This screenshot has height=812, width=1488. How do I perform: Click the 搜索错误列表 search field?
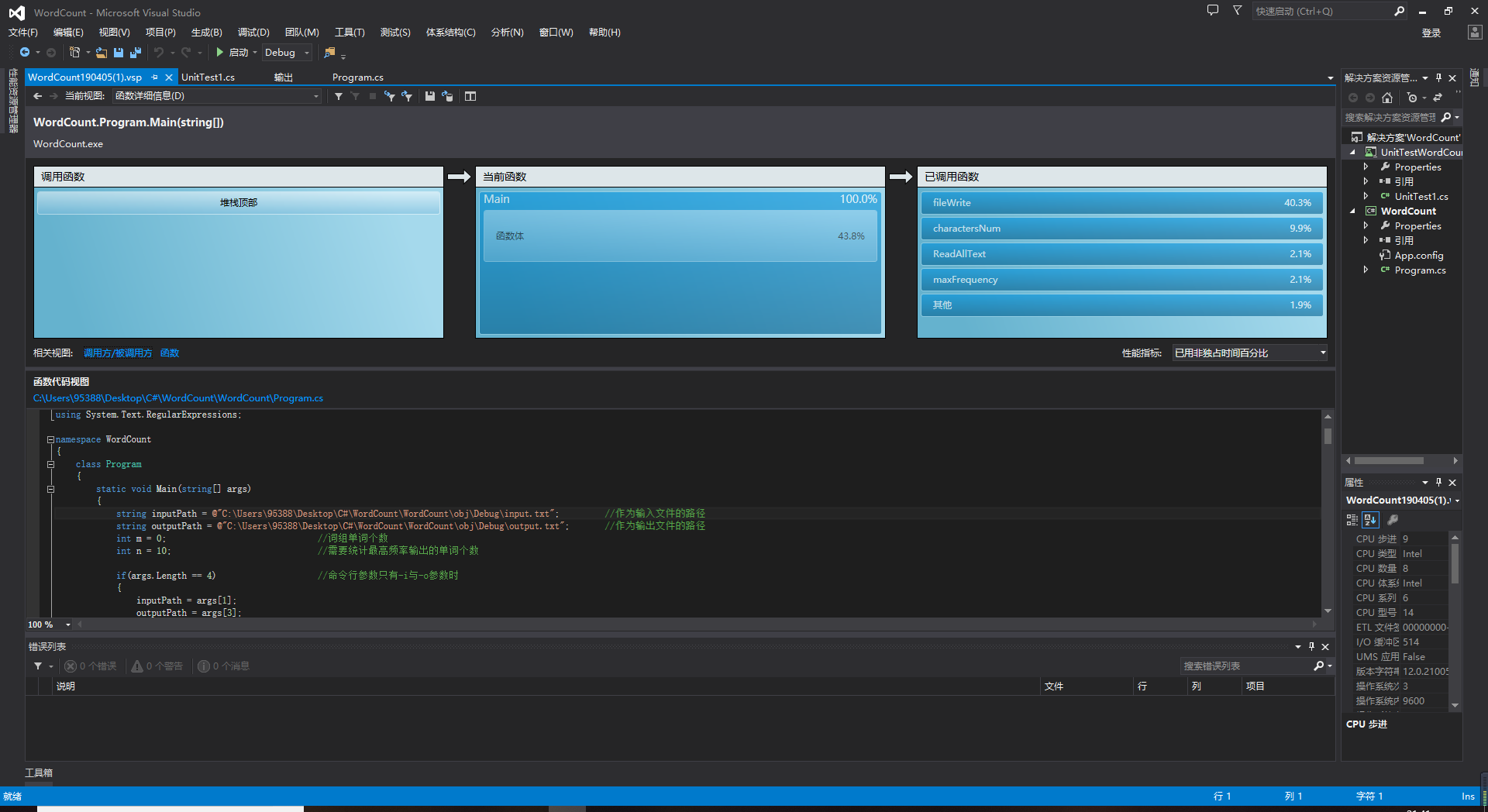coord(1246,666)
